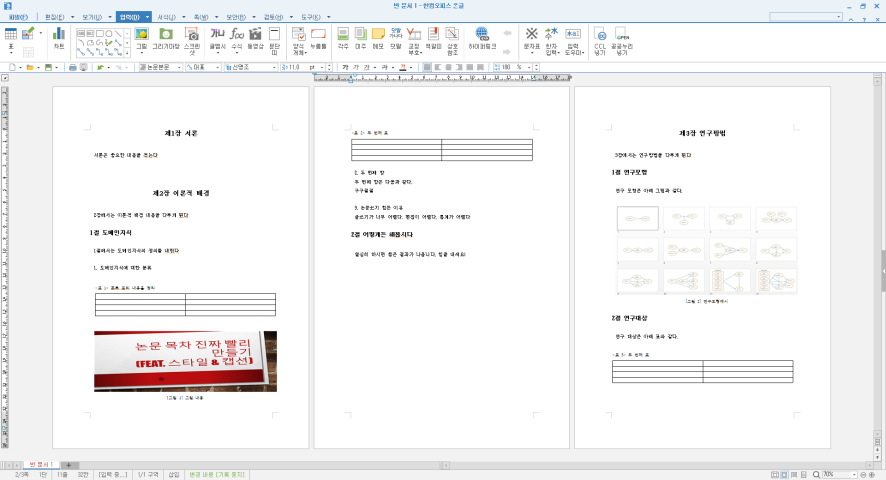Insert 공공누리 open license mark
Screen dimensions: 886x480
(x=622, y=41)
